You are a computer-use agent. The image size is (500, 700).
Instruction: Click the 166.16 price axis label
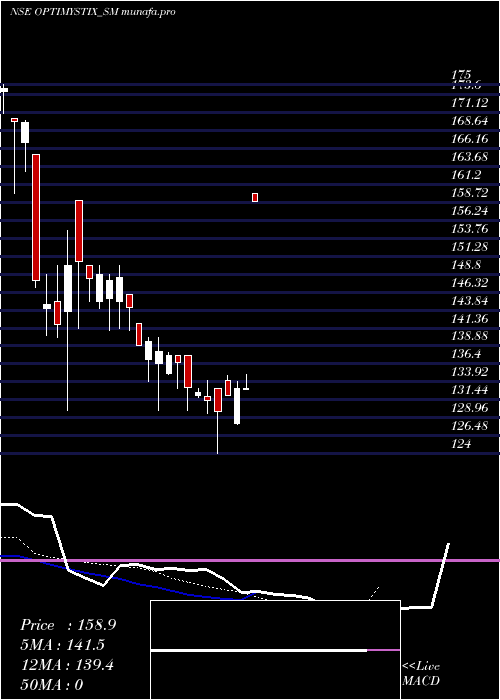click(x=470, y=139)
